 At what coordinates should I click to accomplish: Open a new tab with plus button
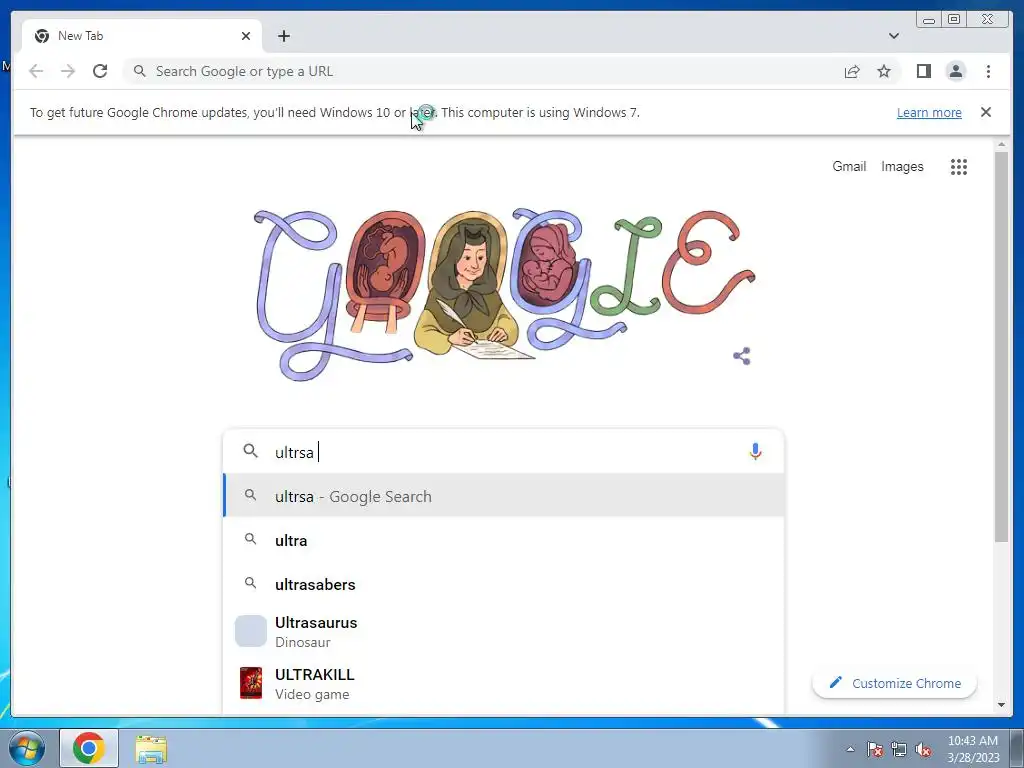pyautogui.click(x=283, y=36)
